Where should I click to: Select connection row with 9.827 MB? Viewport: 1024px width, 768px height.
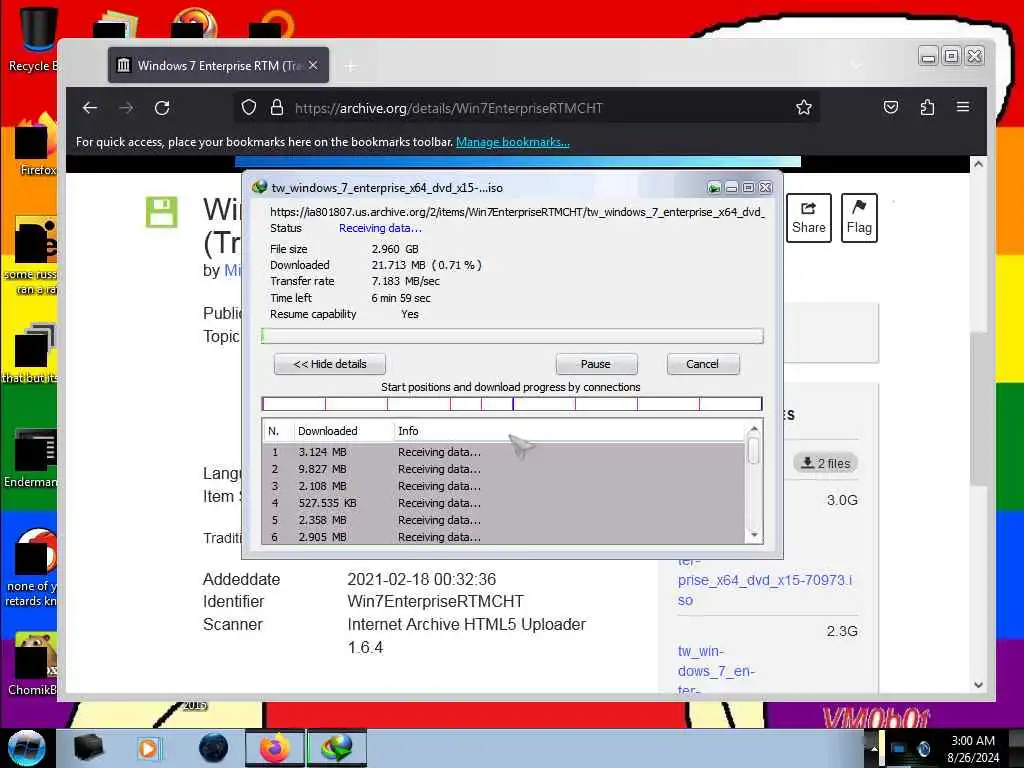(x=503, y=469)
